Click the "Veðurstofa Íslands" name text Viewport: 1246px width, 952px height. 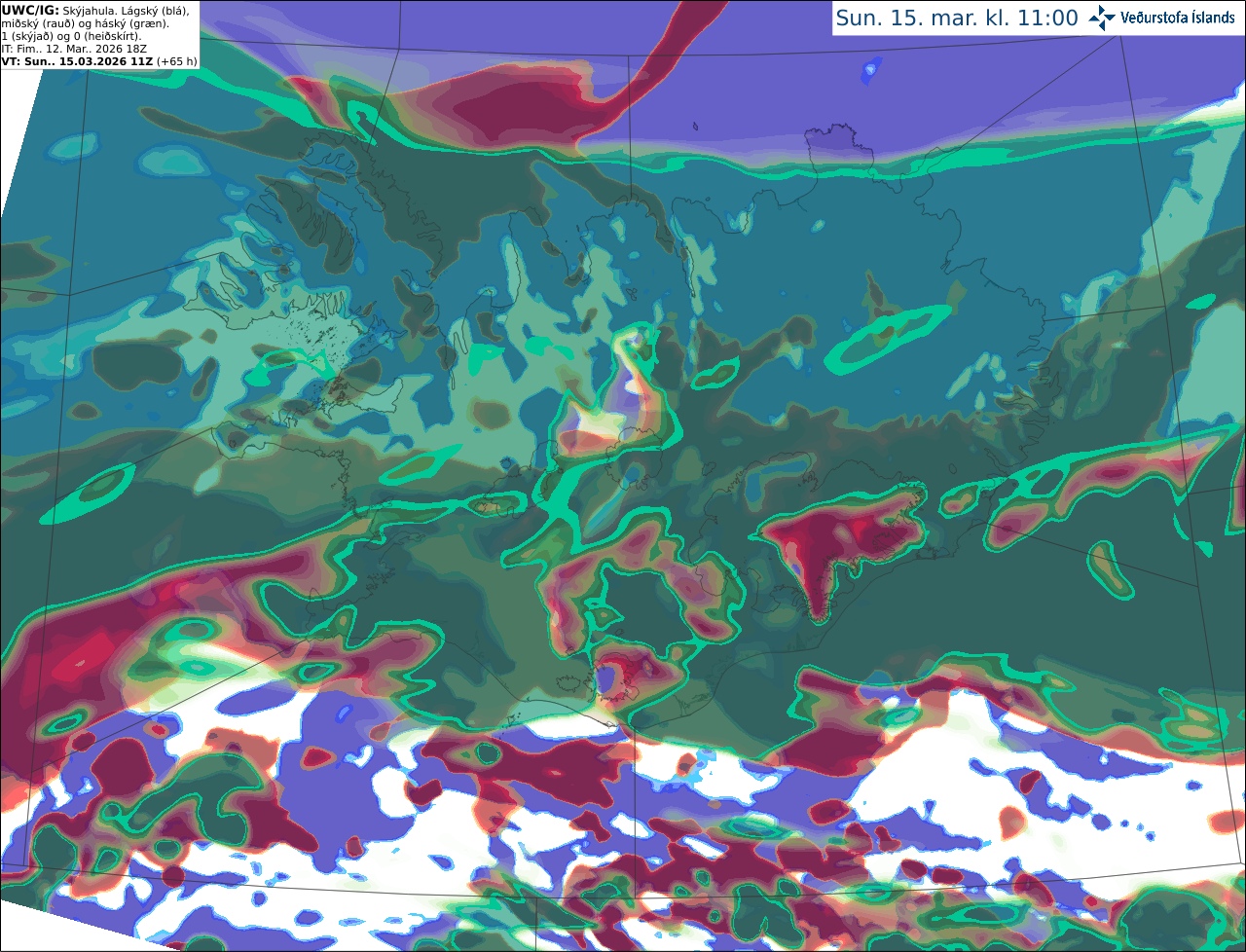pyautogui.click(x=1178, y=18)
